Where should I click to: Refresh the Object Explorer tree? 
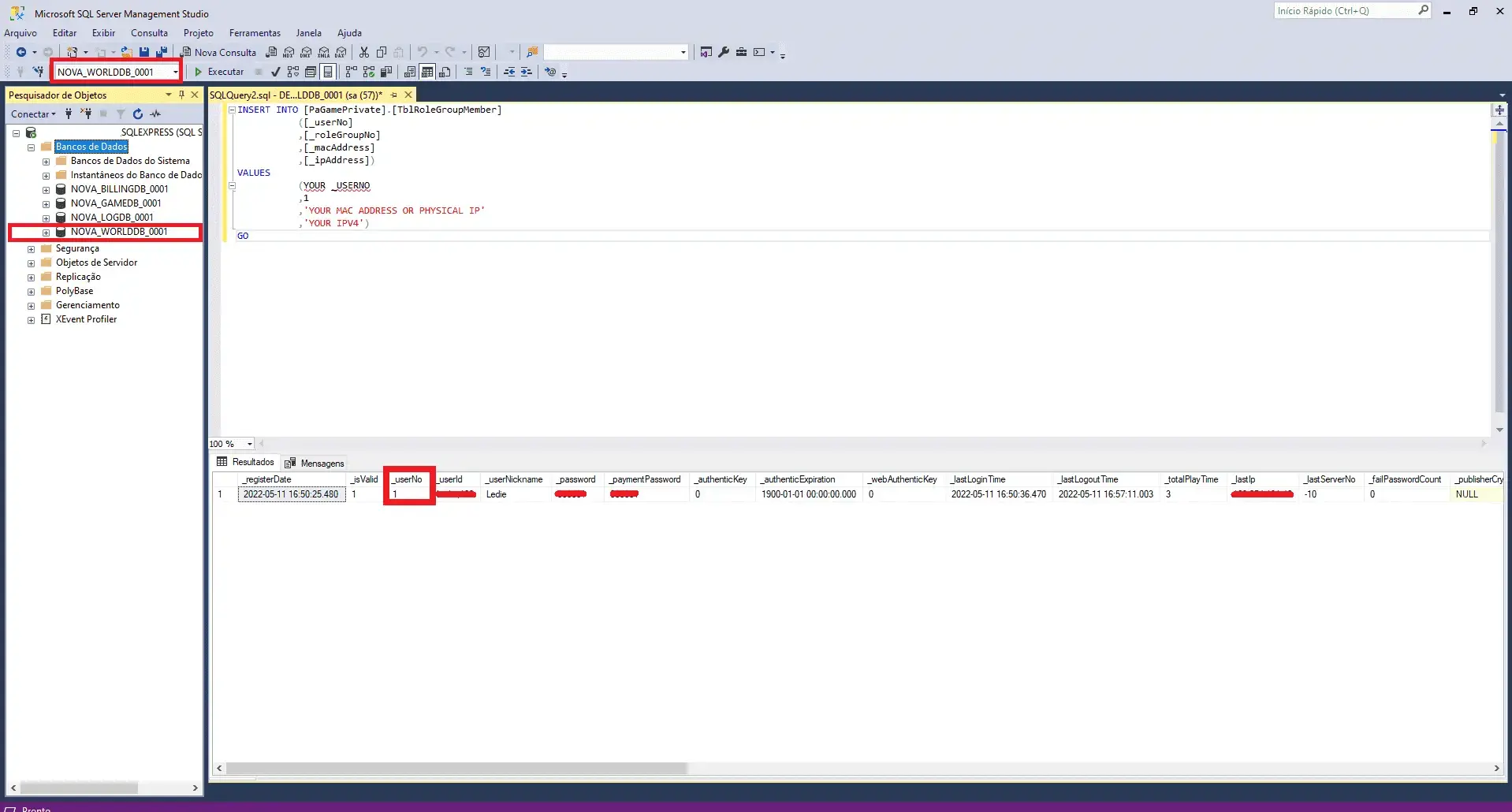[x=138, y=114]
